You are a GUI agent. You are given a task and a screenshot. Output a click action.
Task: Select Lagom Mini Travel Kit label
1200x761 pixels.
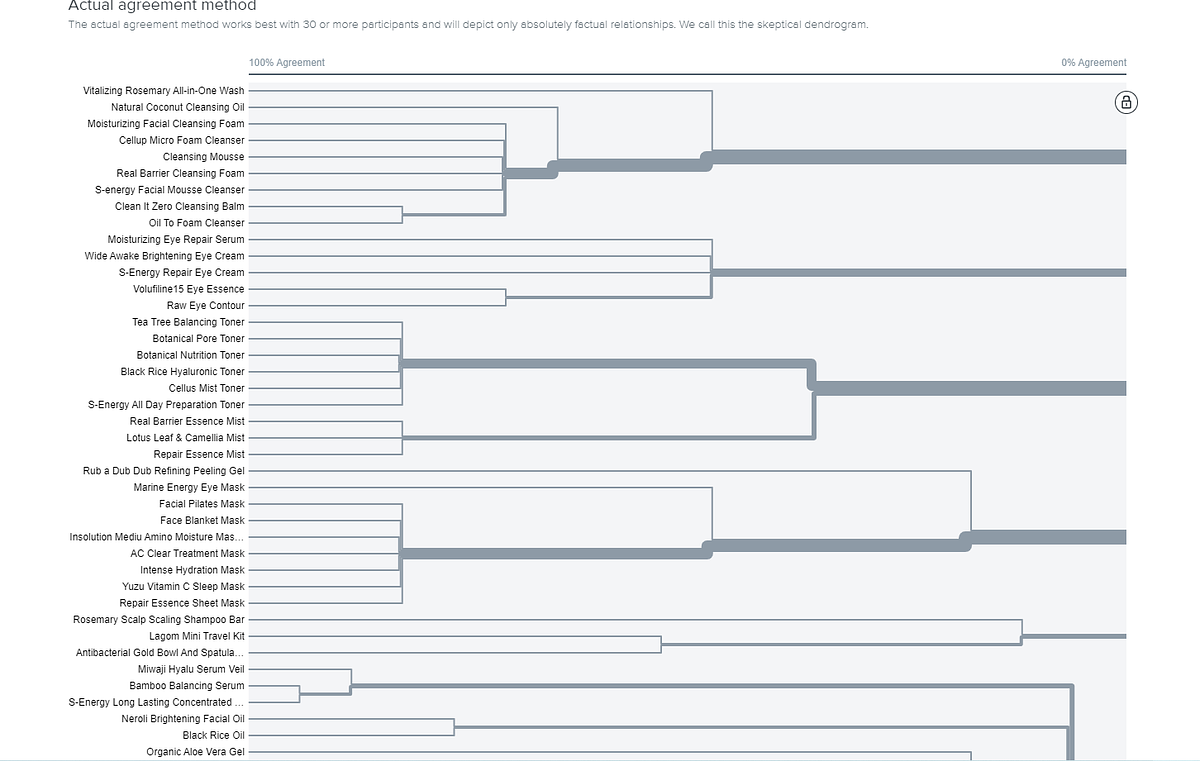click(x=196, y=636)
